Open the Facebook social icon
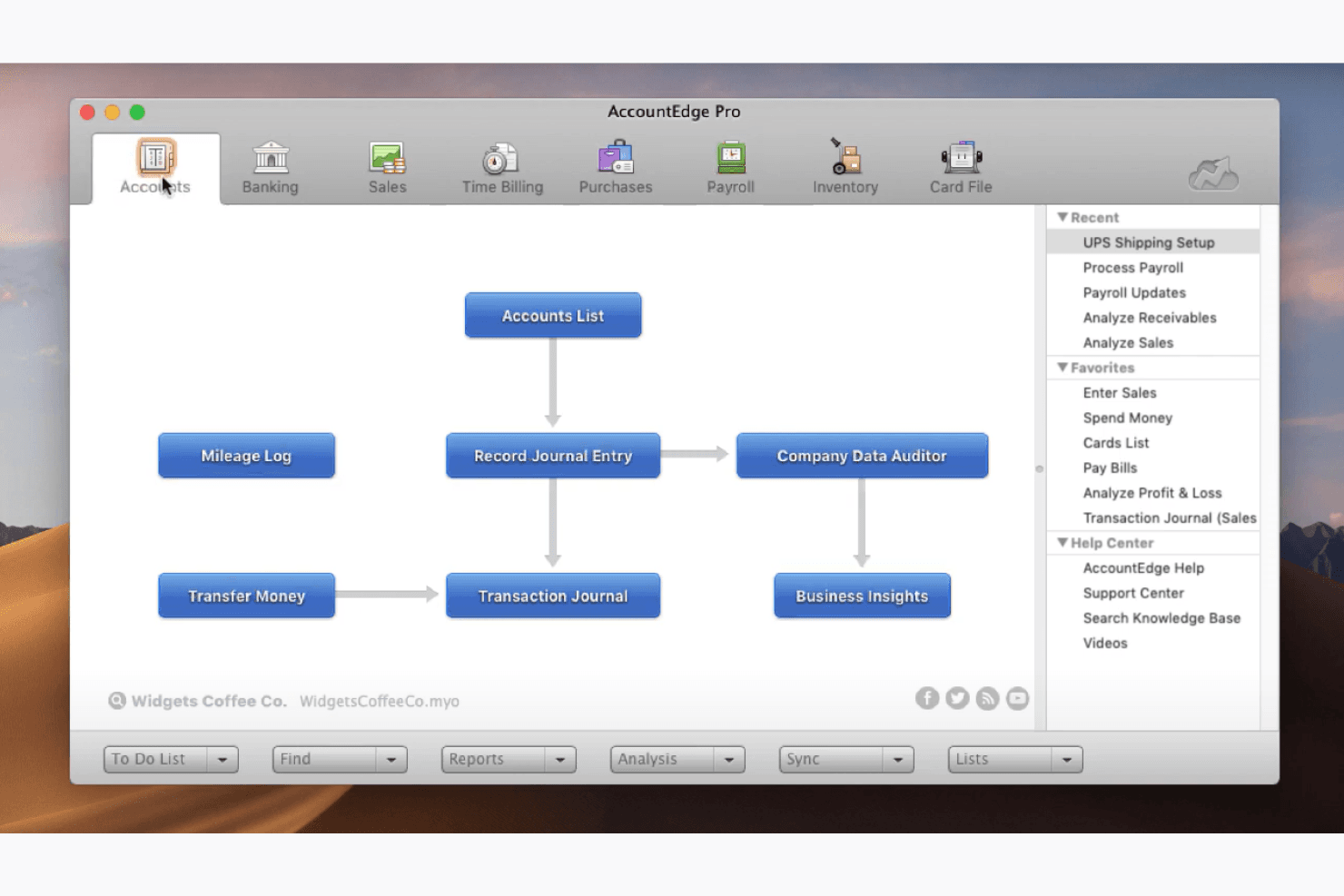This screenshot has width=1344, height=896. [x=927, y=698]
